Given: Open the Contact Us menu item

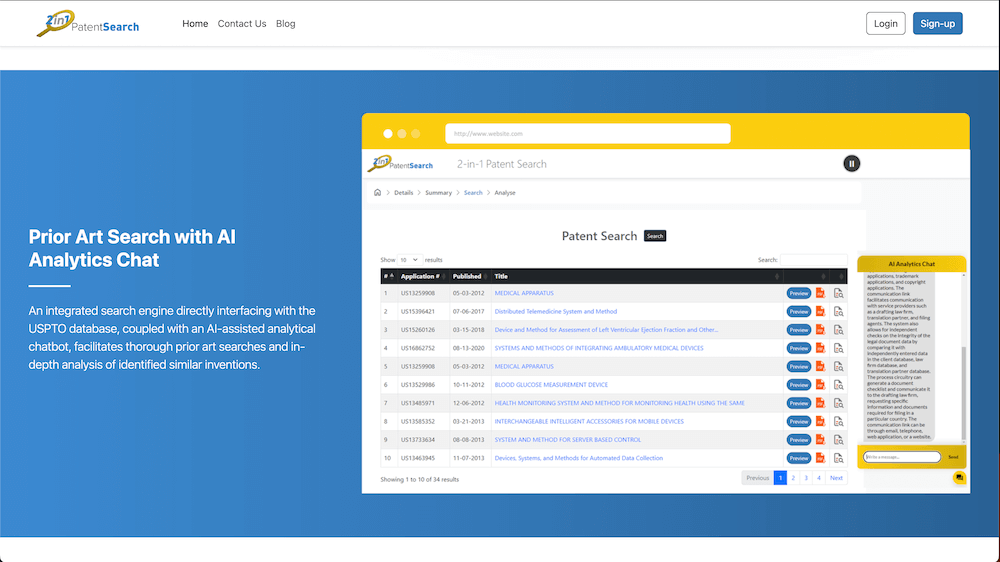Looking at the screenshot, I should (242, 24).
